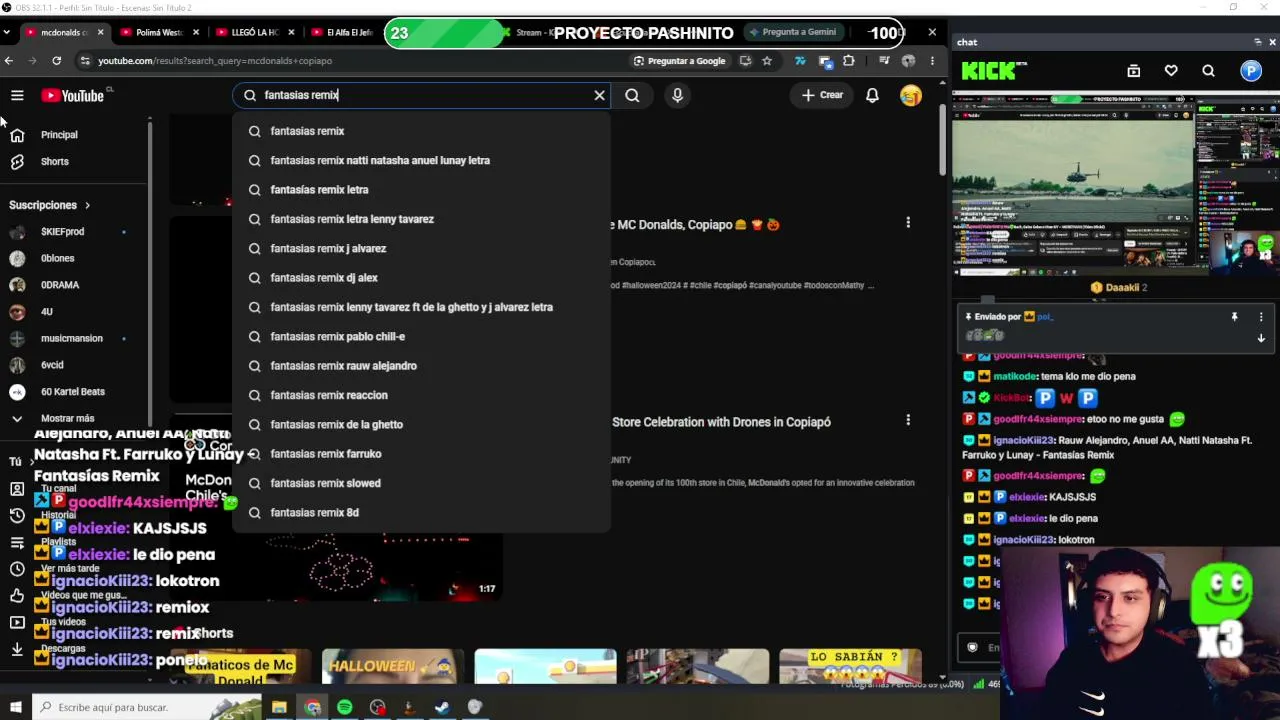Open the Tu canal sidebar icon
This screenshot has width=1280, height=720.
click(x=17, y=489)
